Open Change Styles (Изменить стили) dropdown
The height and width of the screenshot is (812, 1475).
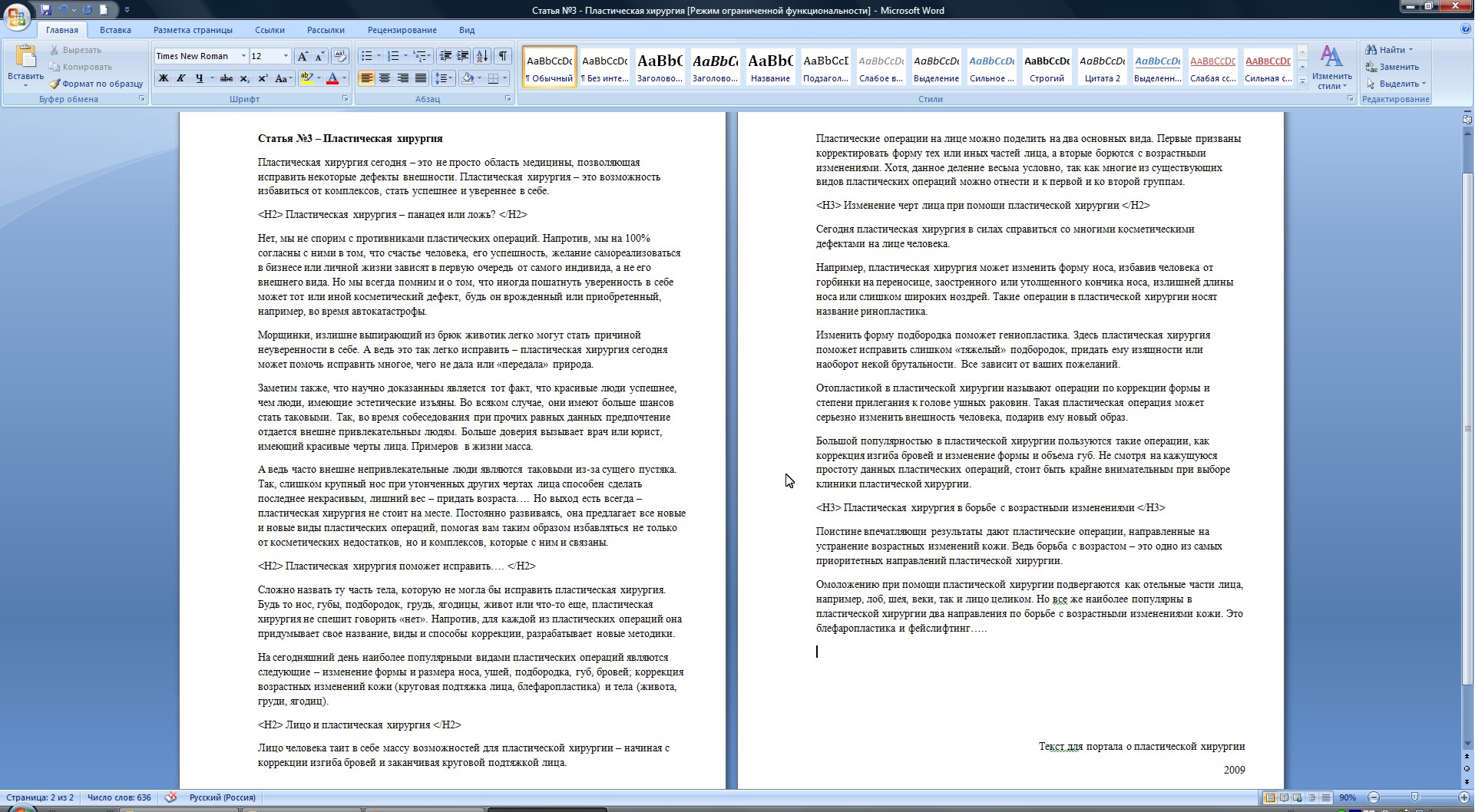click(x=1331, y=68)
